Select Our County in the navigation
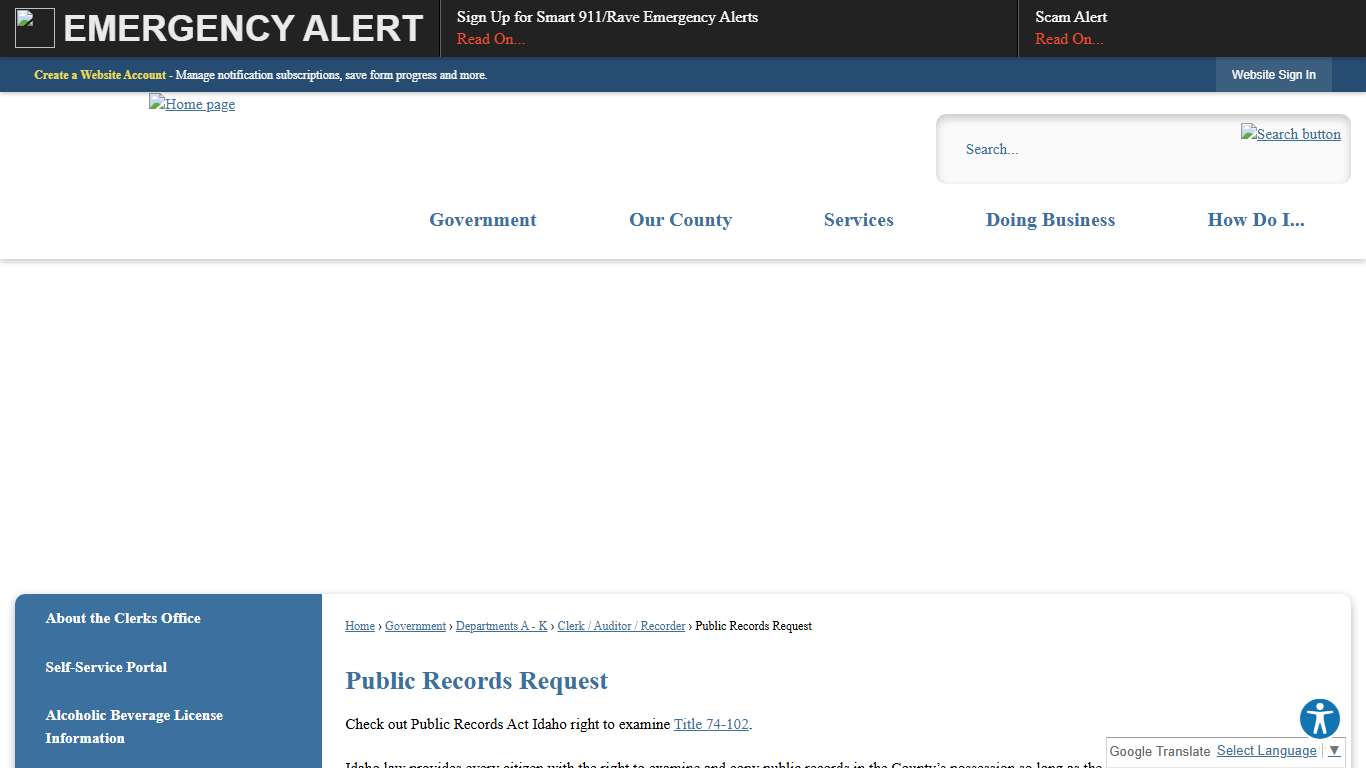The image size is (1366, 768). tap(680, 220)
